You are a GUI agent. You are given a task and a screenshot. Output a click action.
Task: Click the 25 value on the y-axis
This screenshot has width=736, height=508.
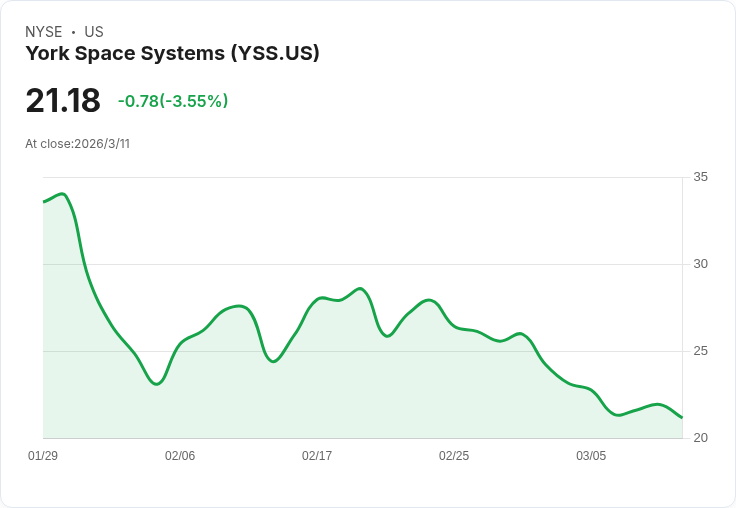(701, 352)
